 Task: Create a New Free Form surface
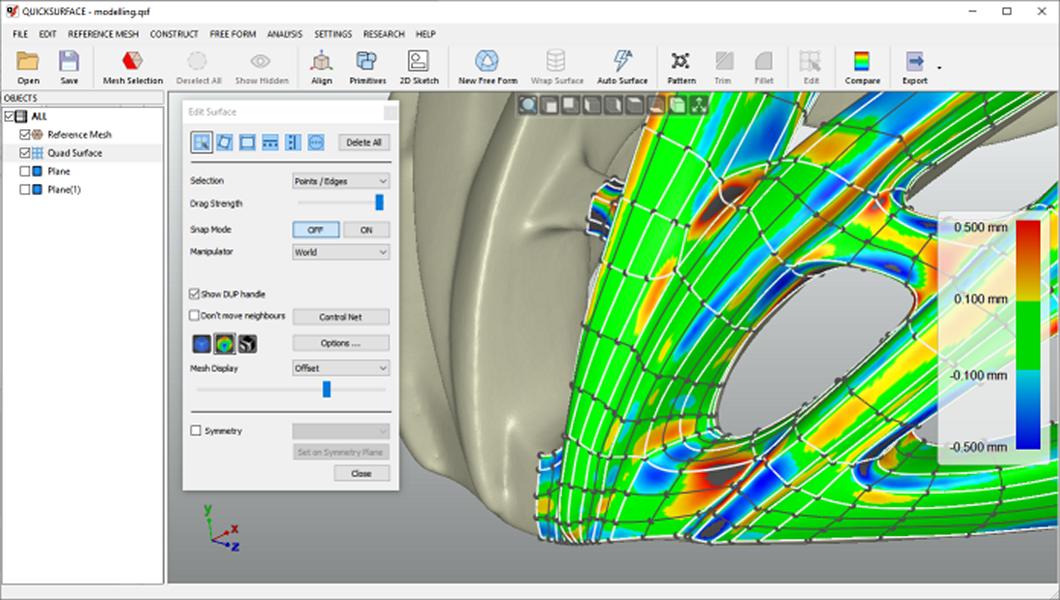[x=487, y=62]
